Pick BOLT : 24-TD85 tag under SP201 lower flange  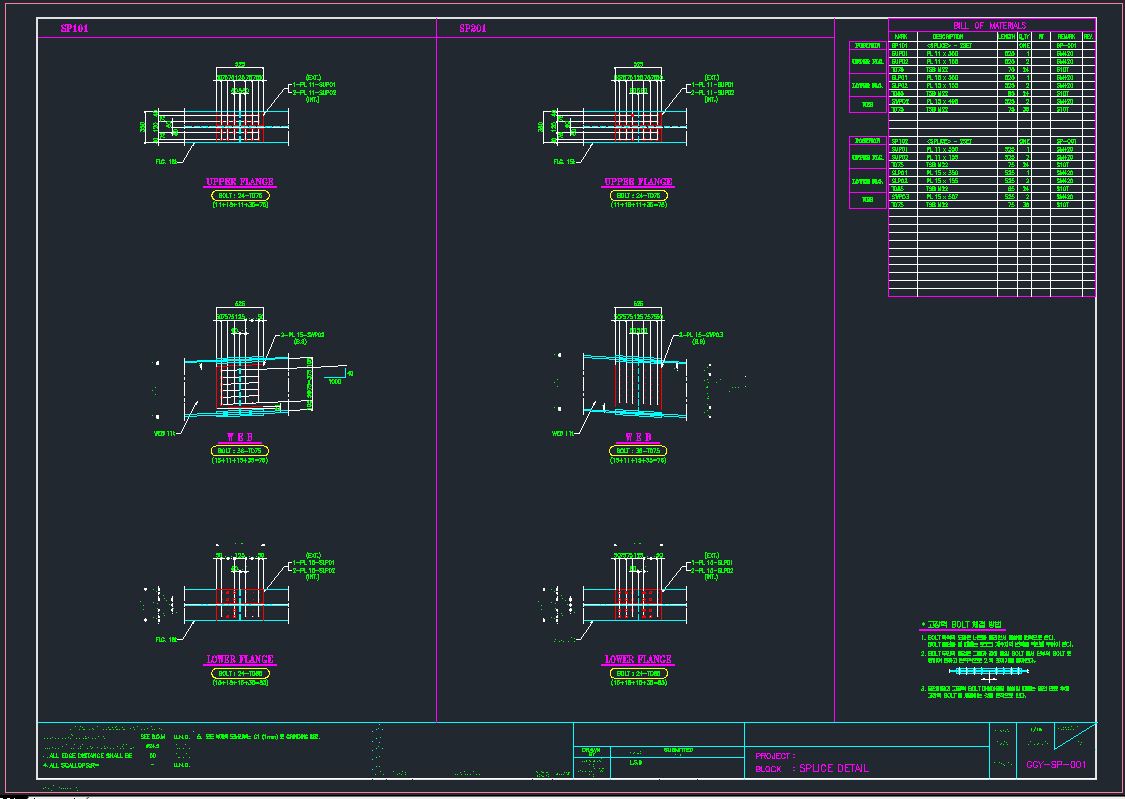click(639, 673)
